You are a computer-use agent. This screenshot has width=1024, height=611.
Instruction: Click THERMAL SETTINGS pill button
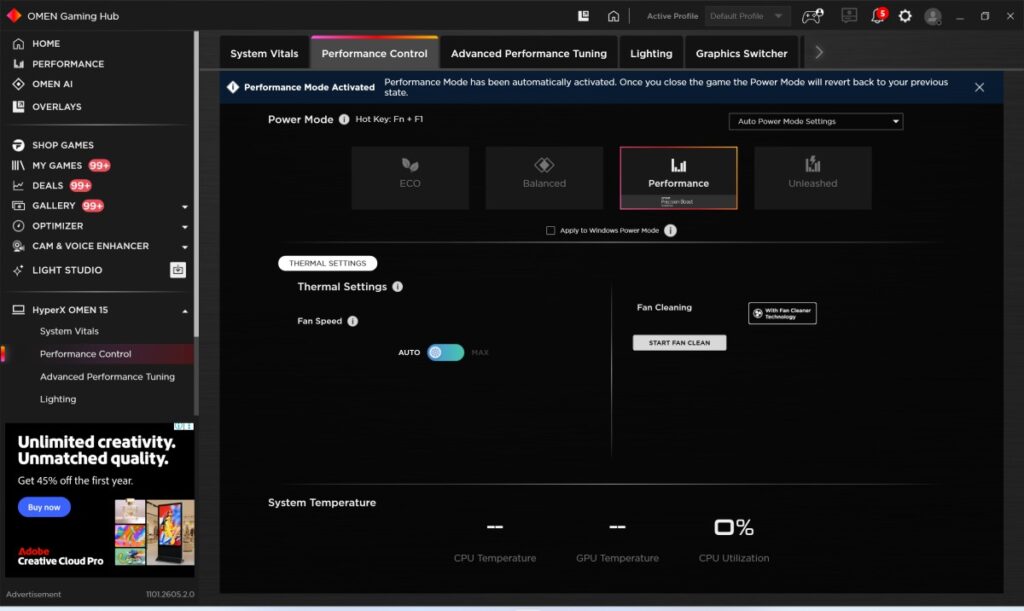(x=327, y=263)
